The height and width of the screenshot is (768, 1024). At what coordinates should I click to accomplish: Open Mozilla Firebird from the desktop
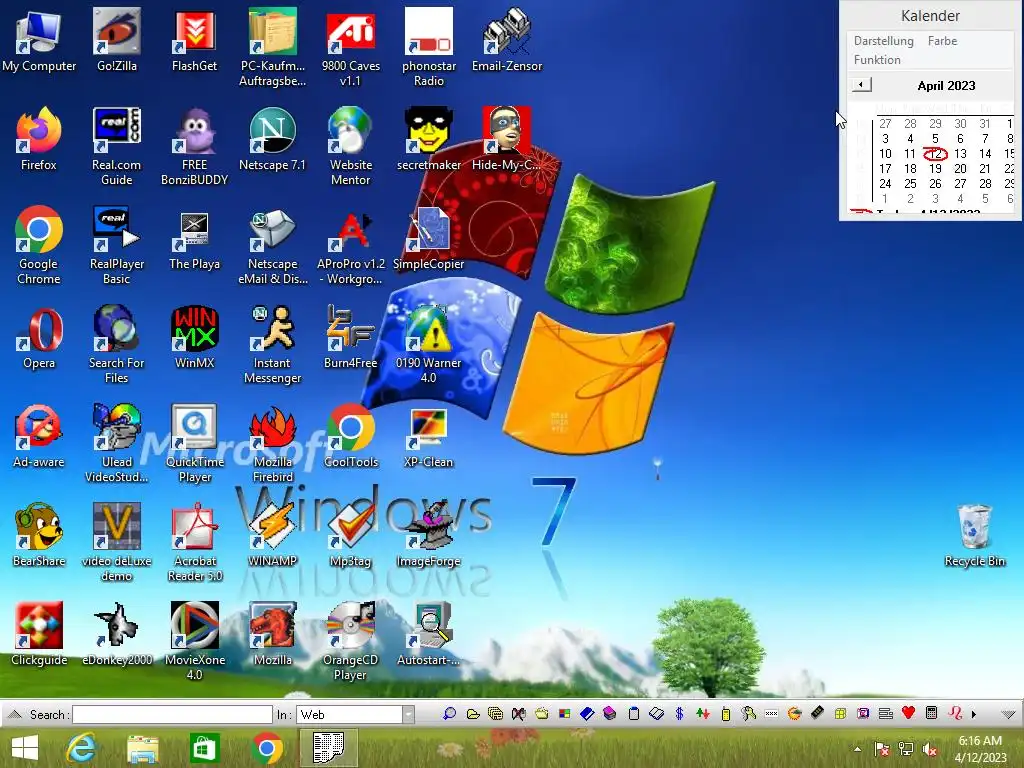(x=272, y=443)
